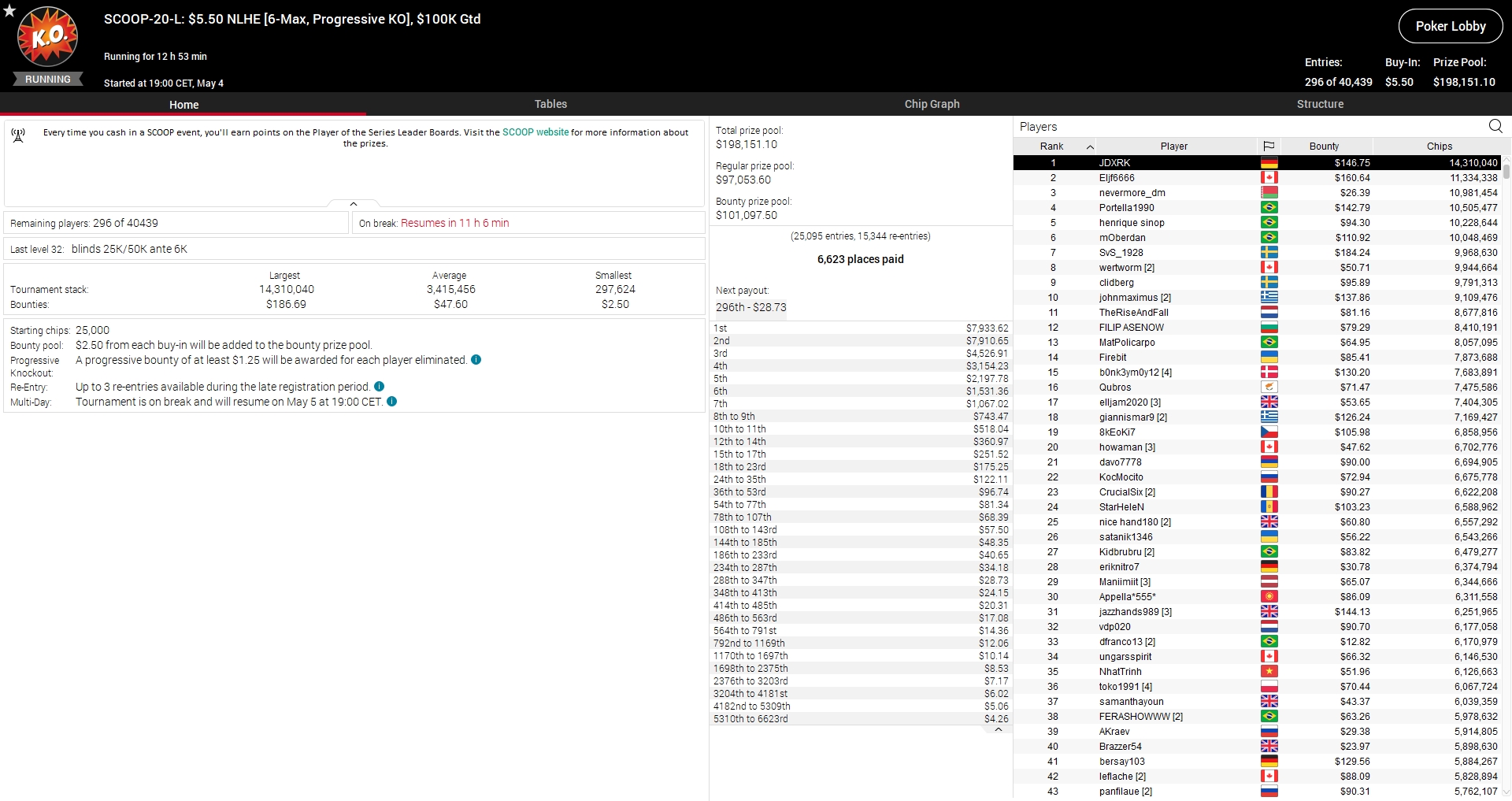Click FILIP ASENOW's Bulgaria flag icon

1269,328
